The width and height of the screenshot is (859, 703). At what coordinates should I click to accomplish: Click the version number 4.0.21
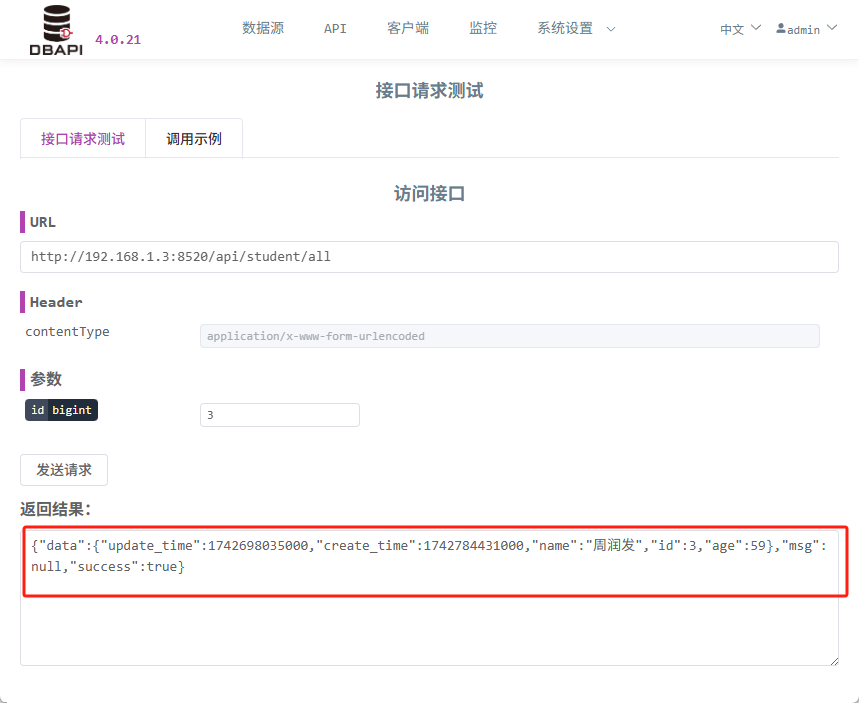(x=118, y=39)
